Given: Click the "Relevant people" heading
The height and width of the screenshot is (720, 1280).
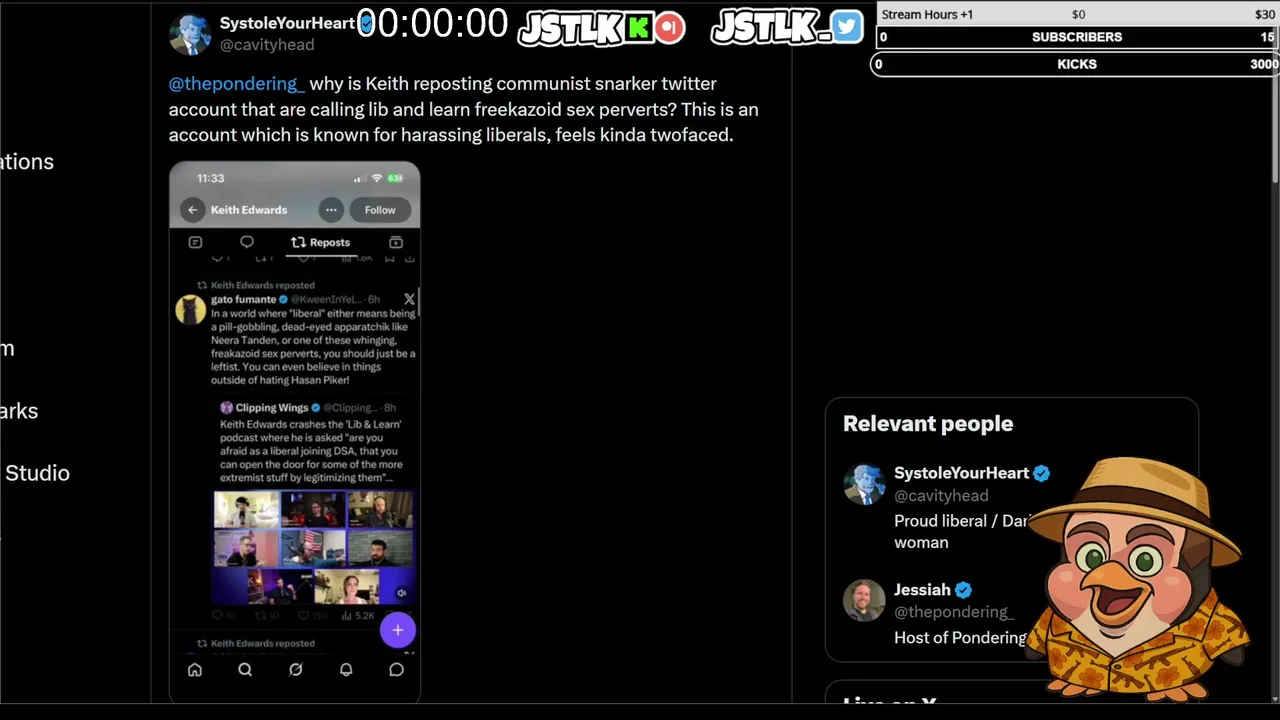Looking at the screenshot, I should tap(928, 424).
